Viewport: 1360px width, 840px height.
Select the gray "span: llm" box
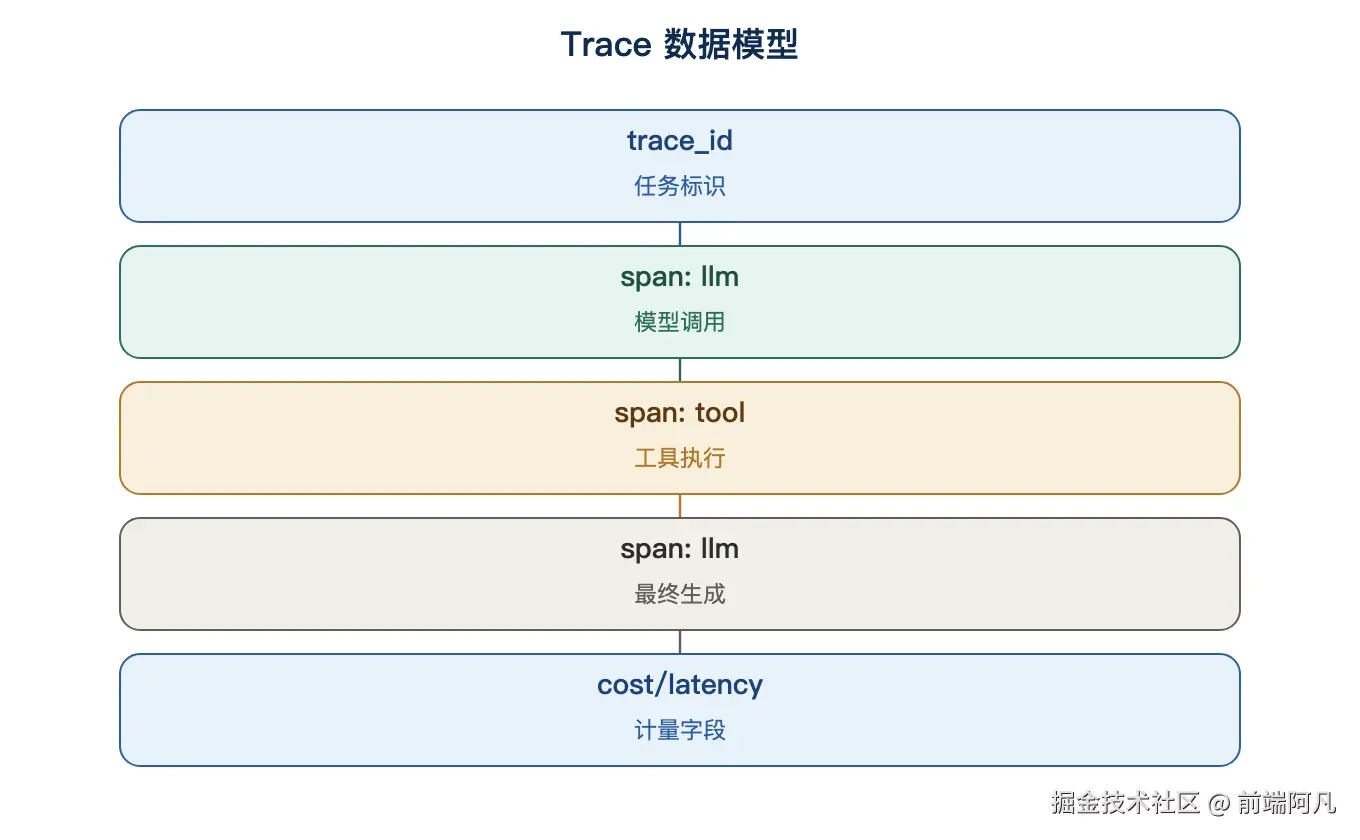tap(680, 574)
